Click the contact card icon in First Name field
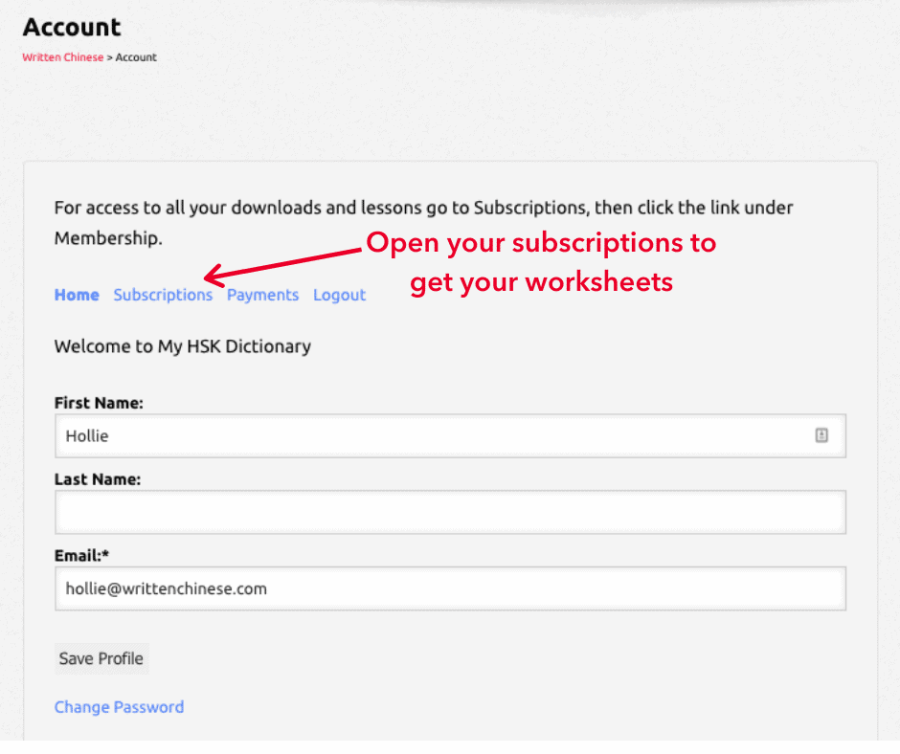Image resolution: width=900 pixels, height=754 pixels. point(821,435)
